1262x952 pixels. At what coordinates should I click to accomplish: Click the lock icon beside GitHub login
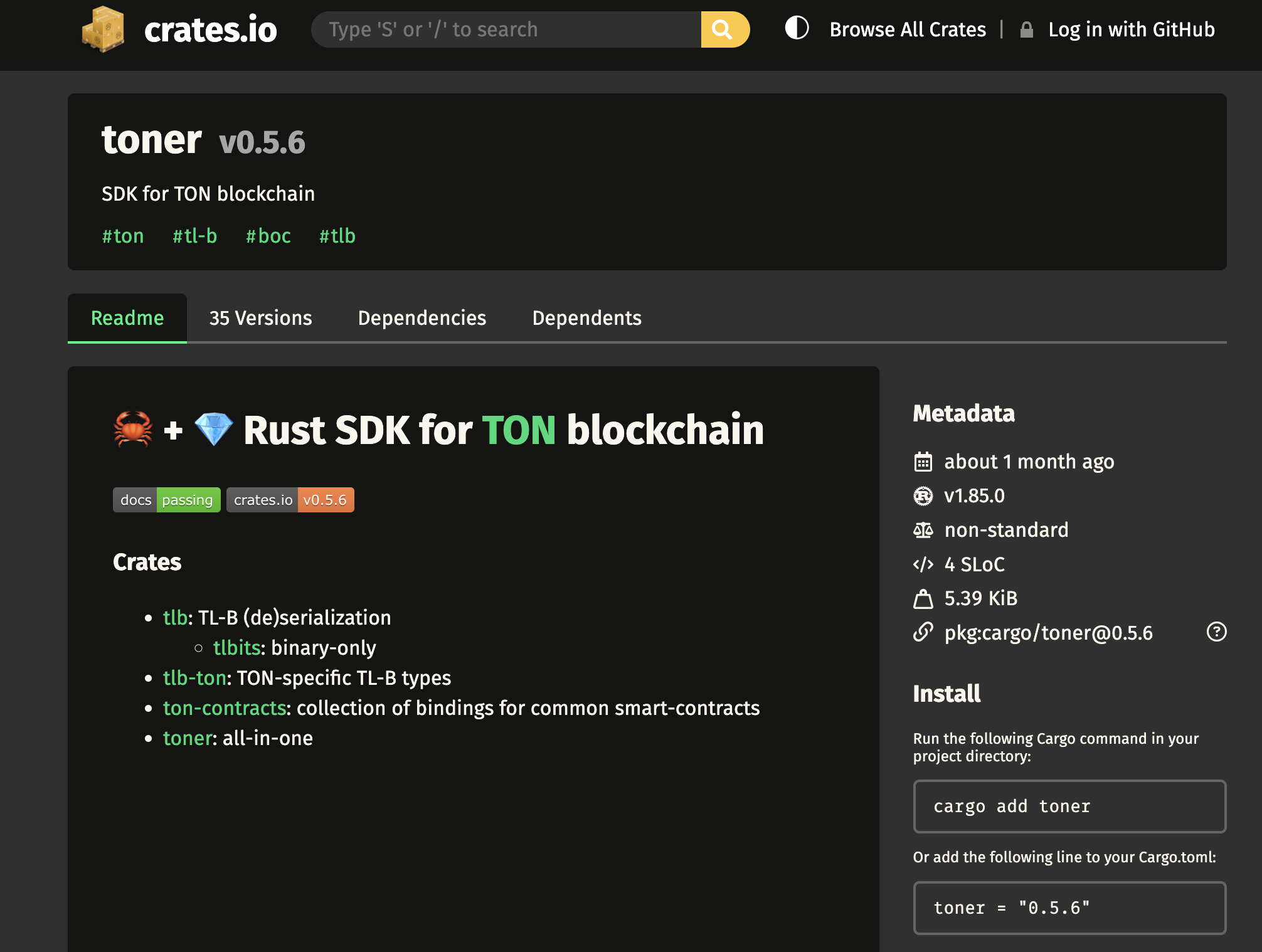[1026, 29]
